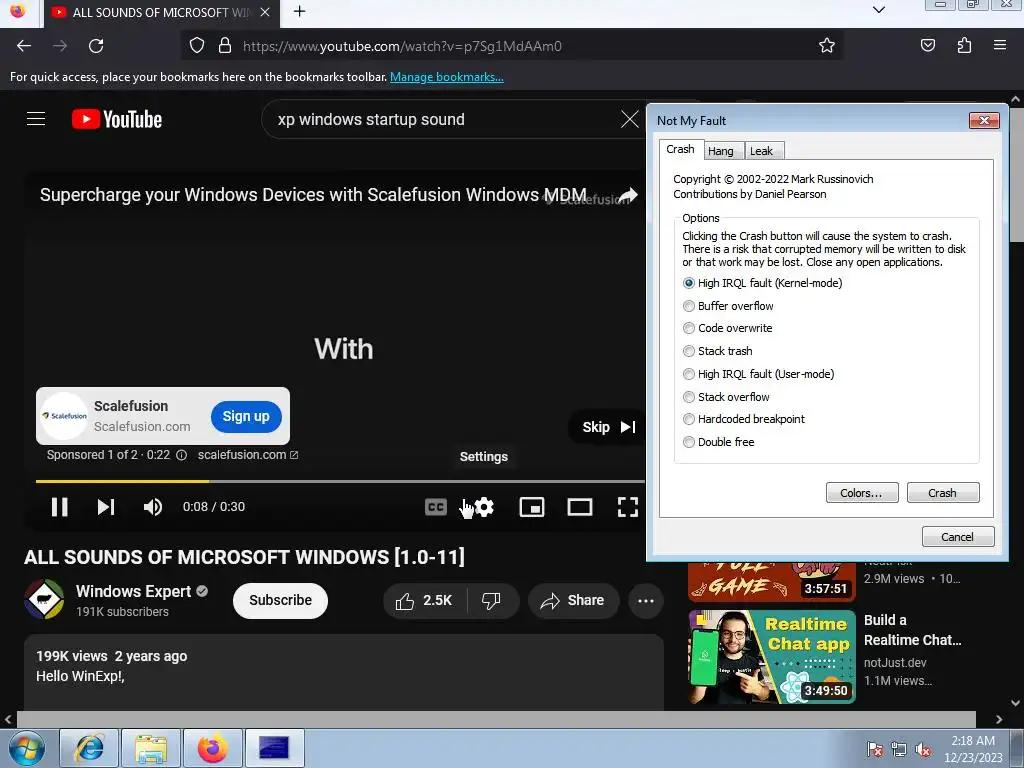Open the Windows Expert channel avatar
This screenshot has height=768, width=1024.
click(x=44, y=599)
